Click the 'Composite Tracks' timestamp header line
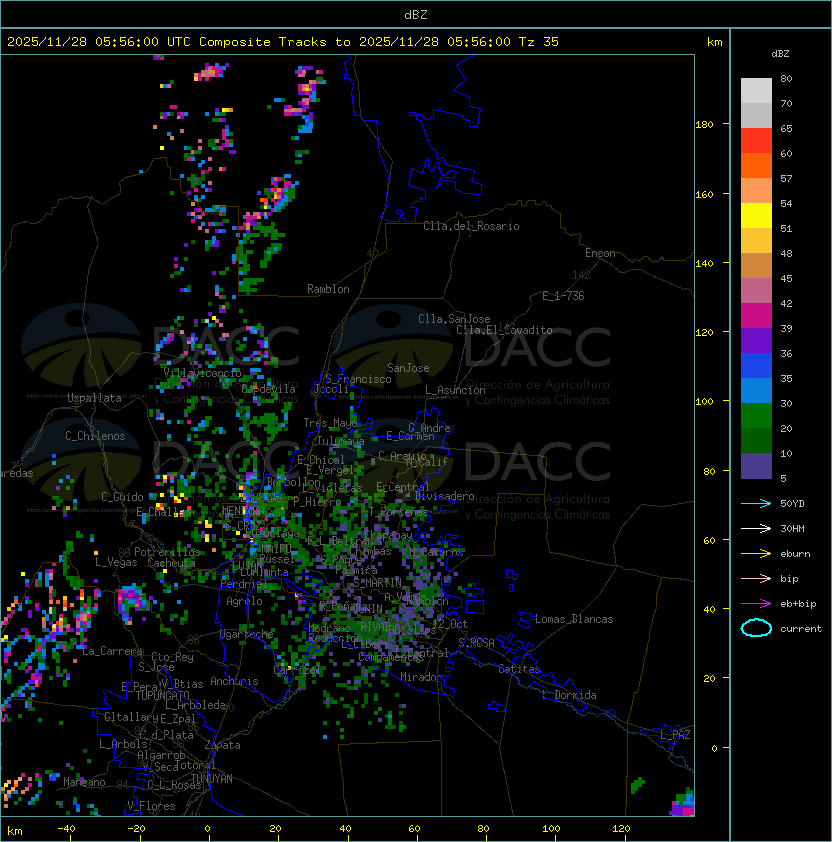Screen dimensions: 832x842 click(x=283, y=42)
